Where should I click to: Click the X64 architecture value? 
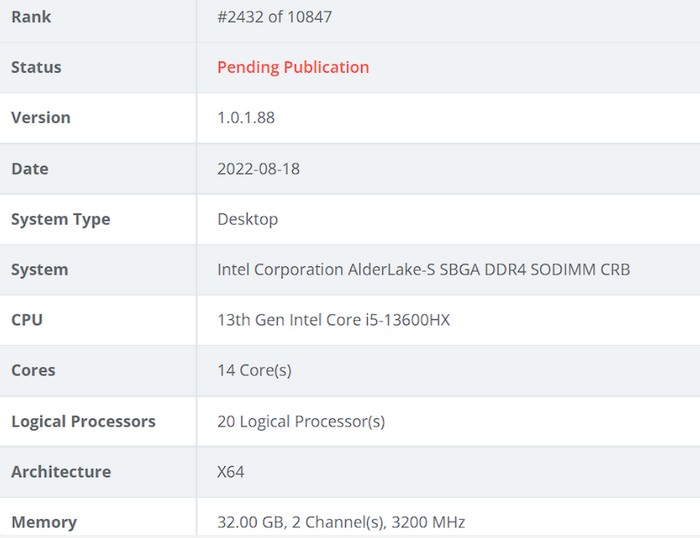point(231,471)
